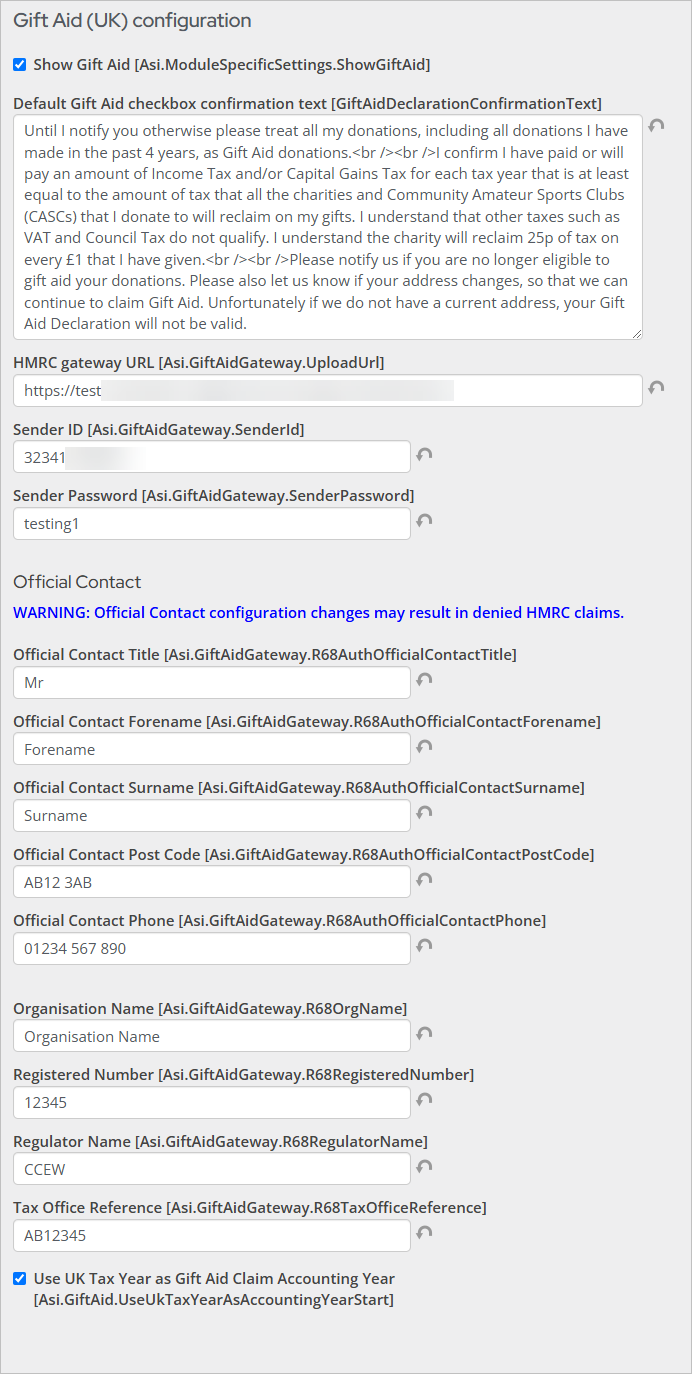Click the Official Contact Surname label
The height and width of the screenshot is (1374, 692).
(299, 788)
